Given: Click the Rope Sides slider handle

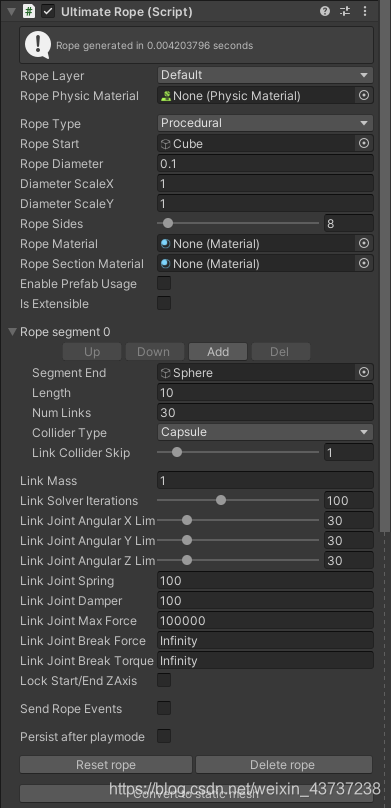Looking at the screenshot, I should (167, 223).
